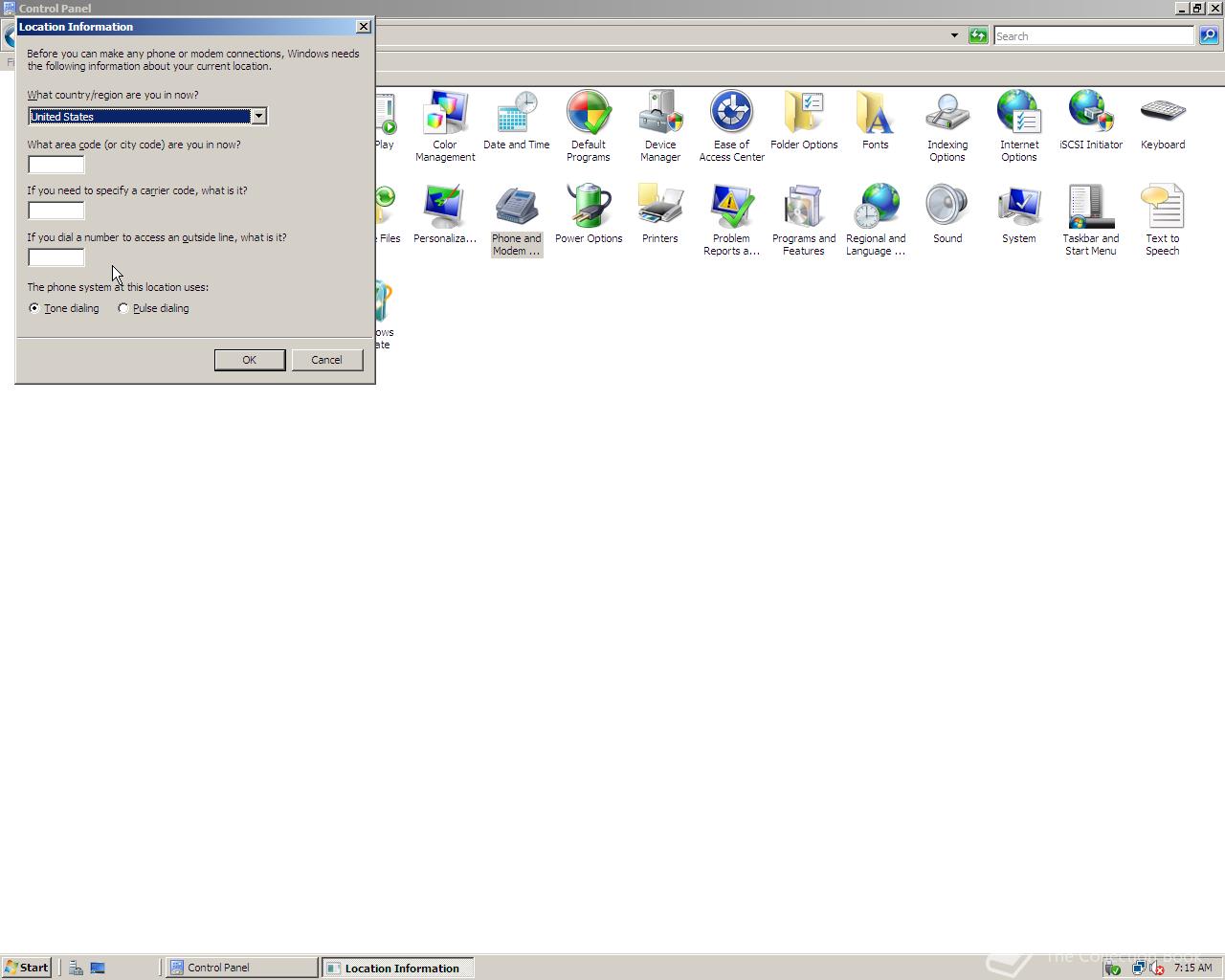Open Regional and Language Options
This screenshot has width=1225, height=980.
(876, 220)
